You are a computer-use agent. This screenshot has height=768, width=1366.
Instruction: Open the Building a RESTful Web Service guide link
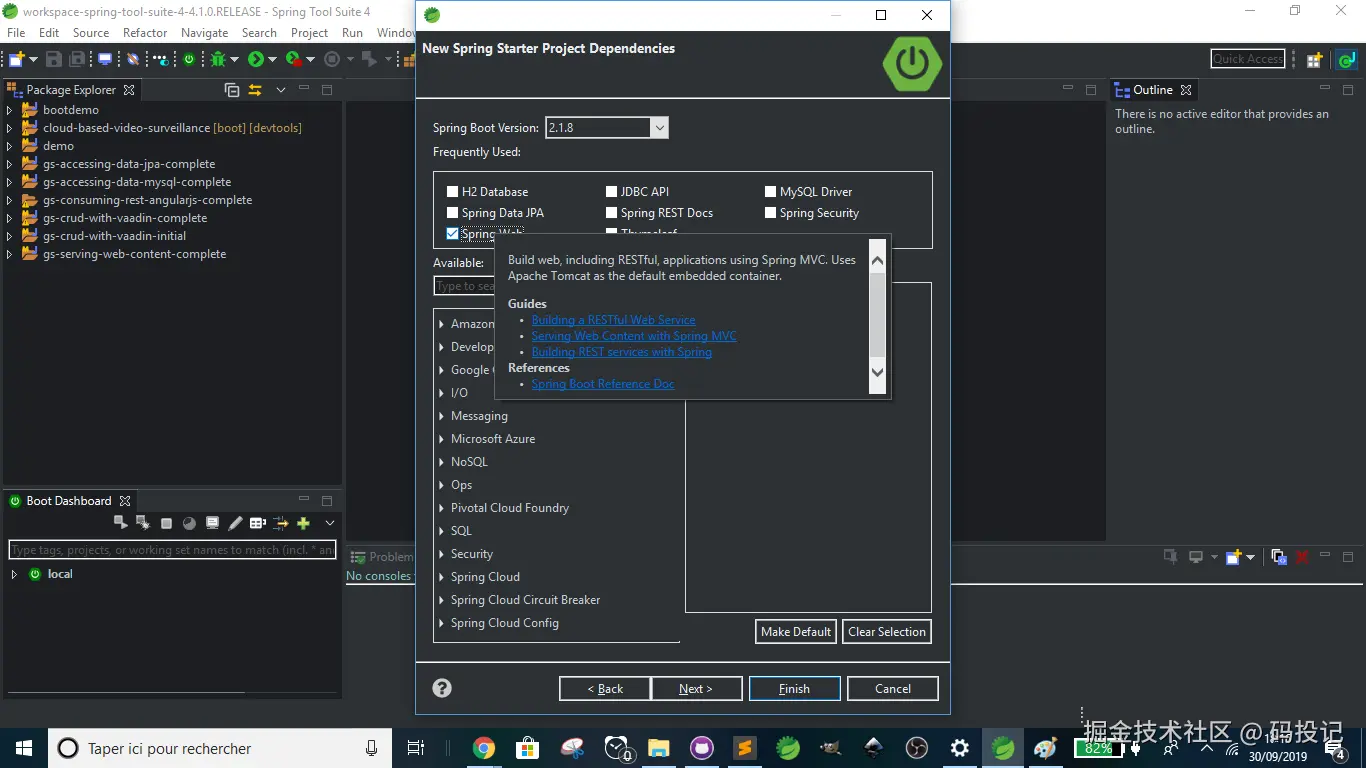[x=613, y=320]
